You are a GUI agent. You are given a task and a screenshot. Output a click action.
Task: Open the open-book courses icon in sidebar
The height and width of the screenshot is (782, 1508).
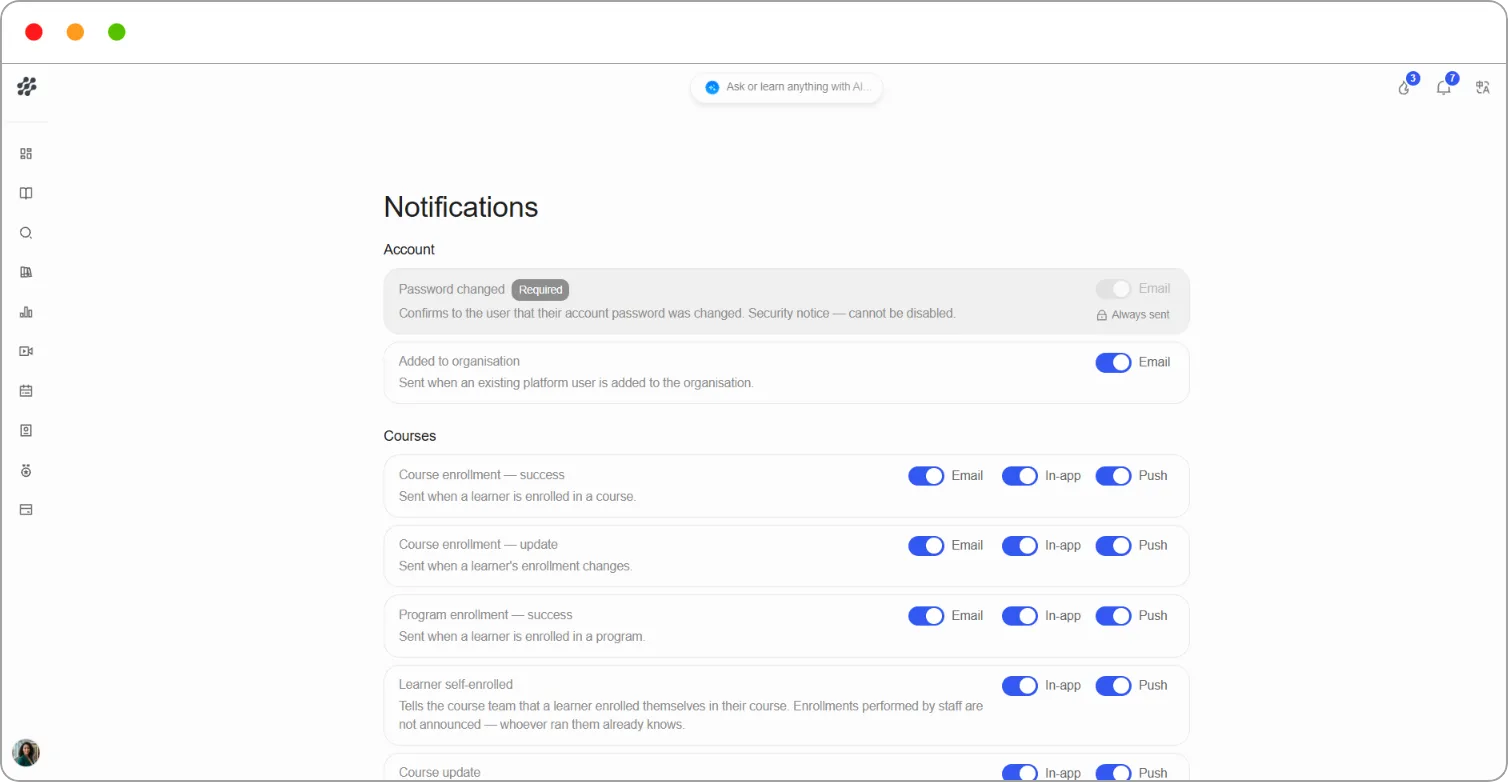point(26,193)
